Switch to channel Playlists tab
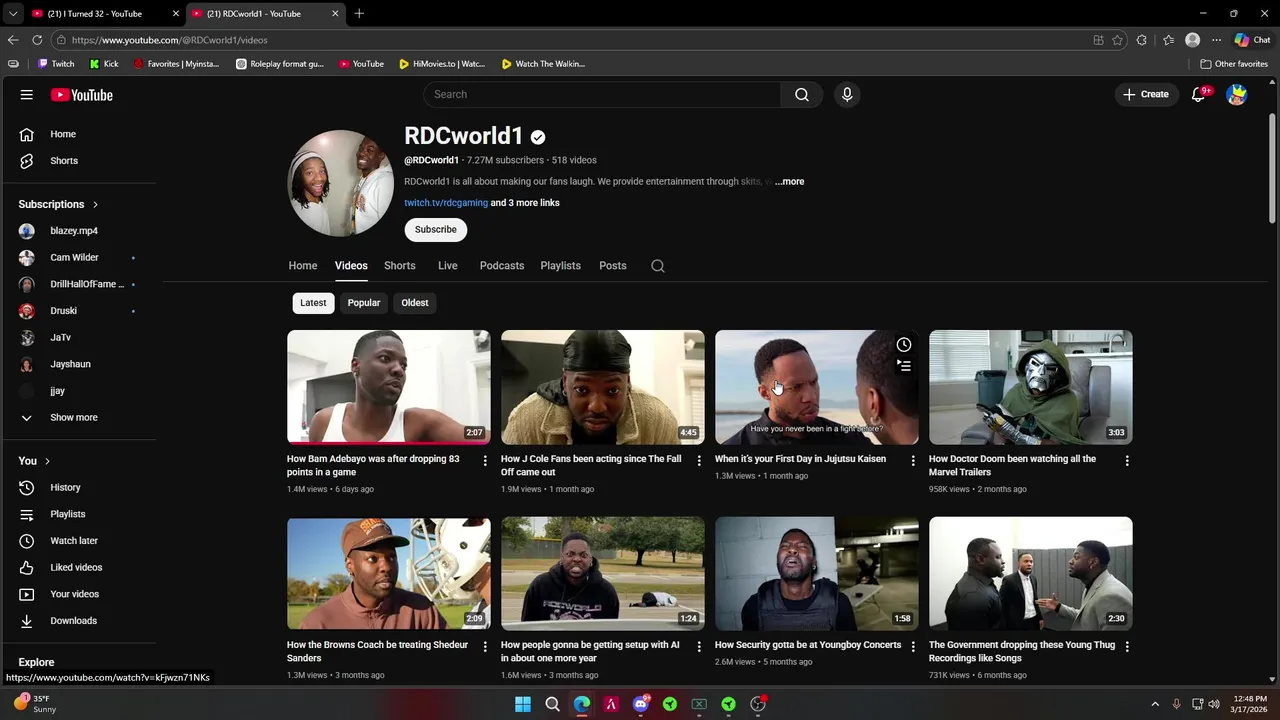This screenshot has width=1280, height=720. point(560,266)
